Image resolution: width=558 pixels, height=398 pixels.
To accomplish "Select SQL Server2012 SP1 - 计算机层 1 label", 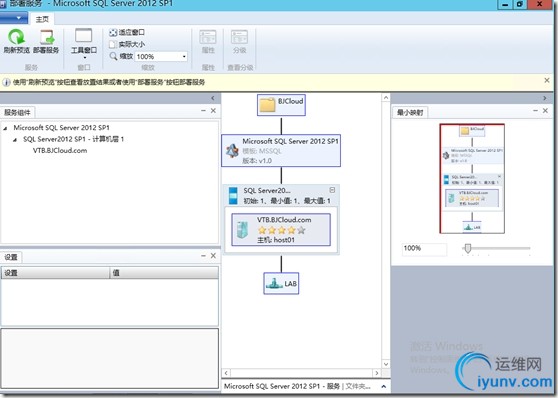I will click(73, 139).
